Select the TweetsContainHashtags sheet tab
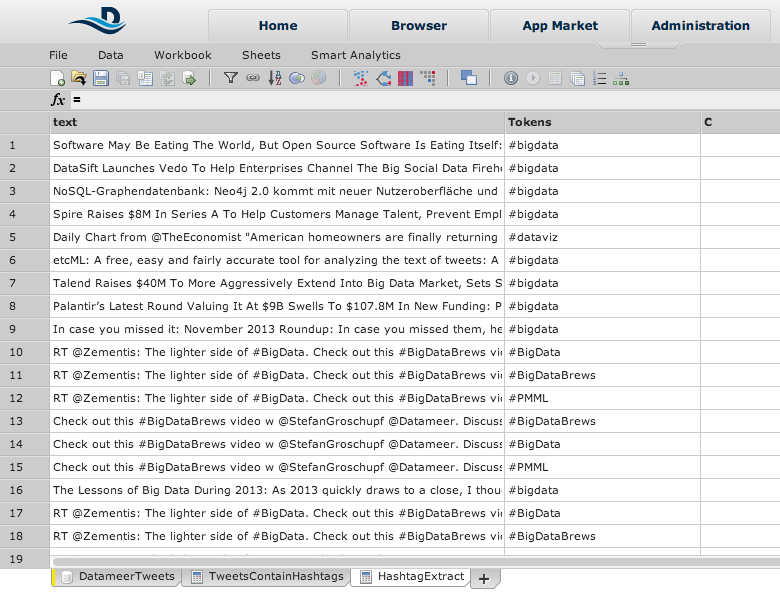780x595 pixels. (x=267, y=577)
